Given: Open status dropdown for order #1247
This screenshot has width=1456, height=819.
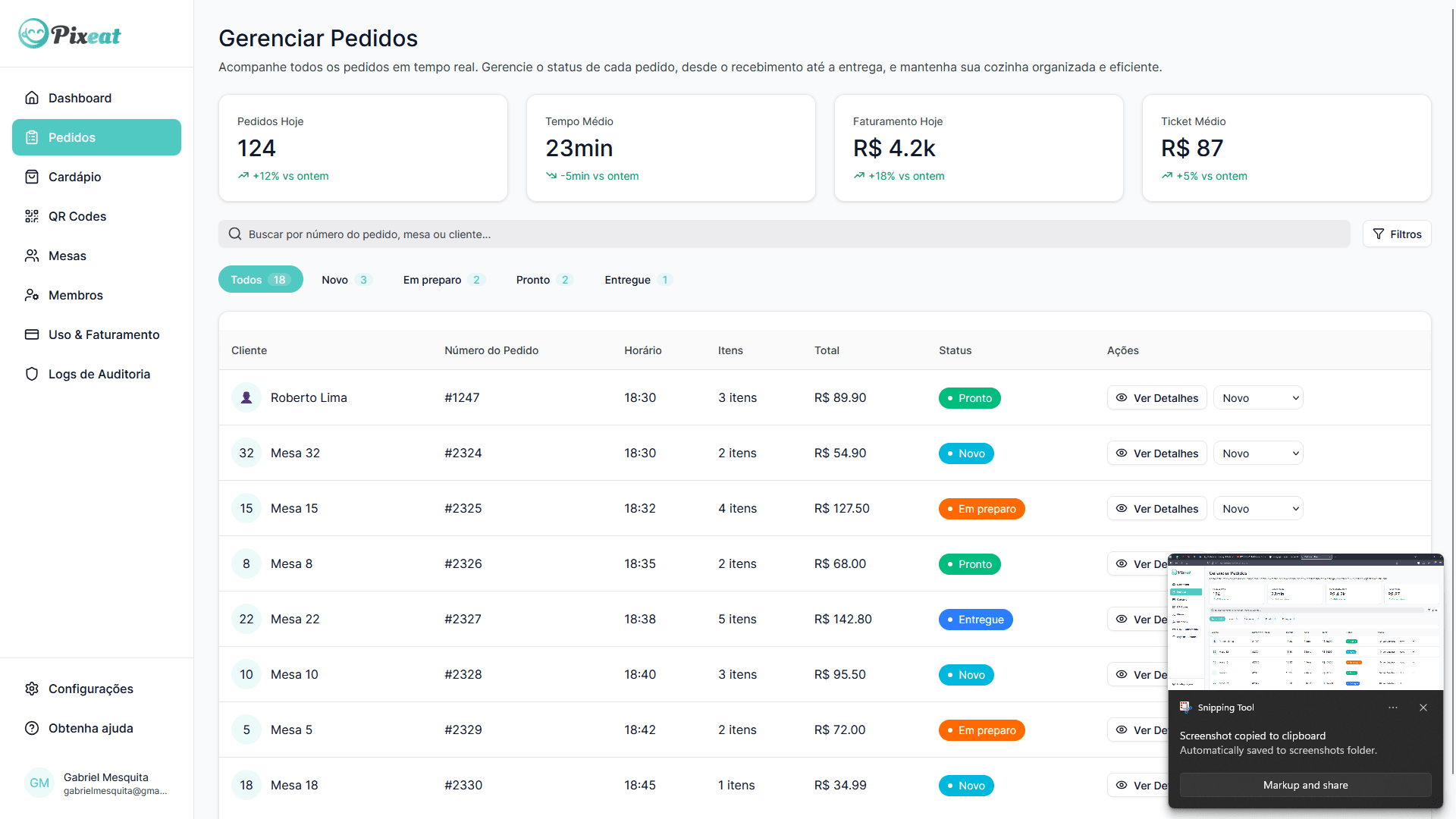Looking at the screenshot, I should coord(1258,398).
